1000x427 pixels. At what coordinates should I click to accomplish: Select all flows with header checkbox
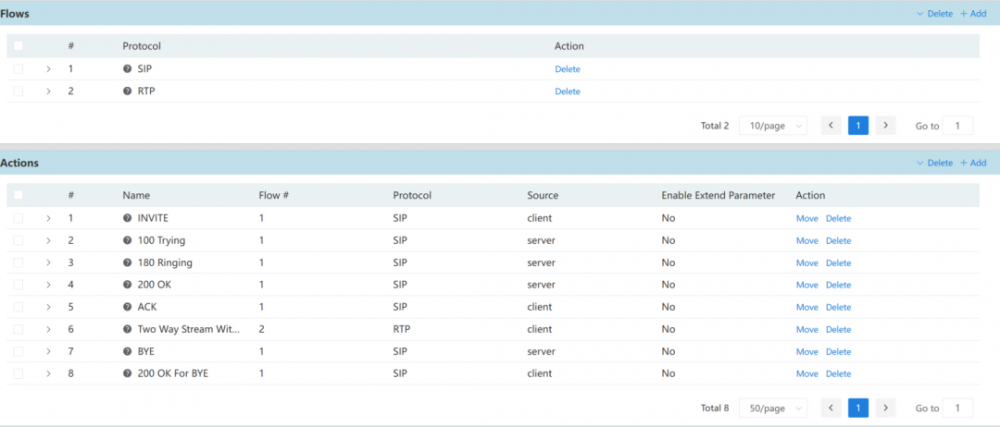tap(18, 46)
